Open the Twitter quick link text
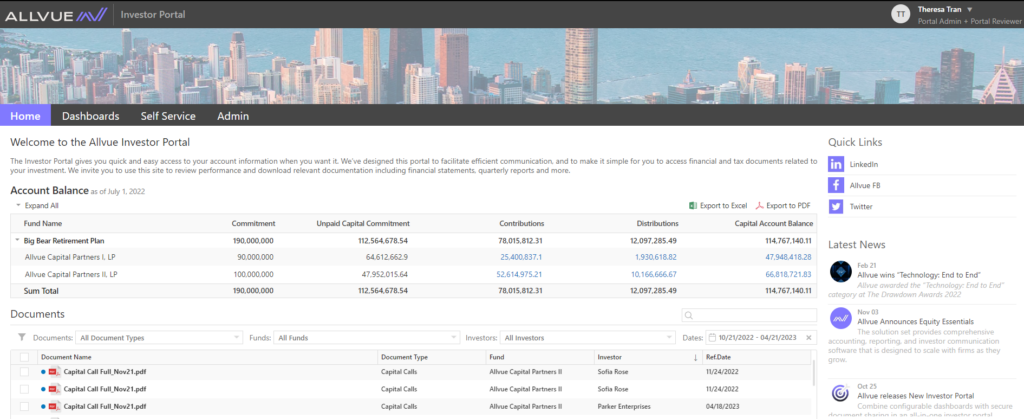 pos(861,206)
